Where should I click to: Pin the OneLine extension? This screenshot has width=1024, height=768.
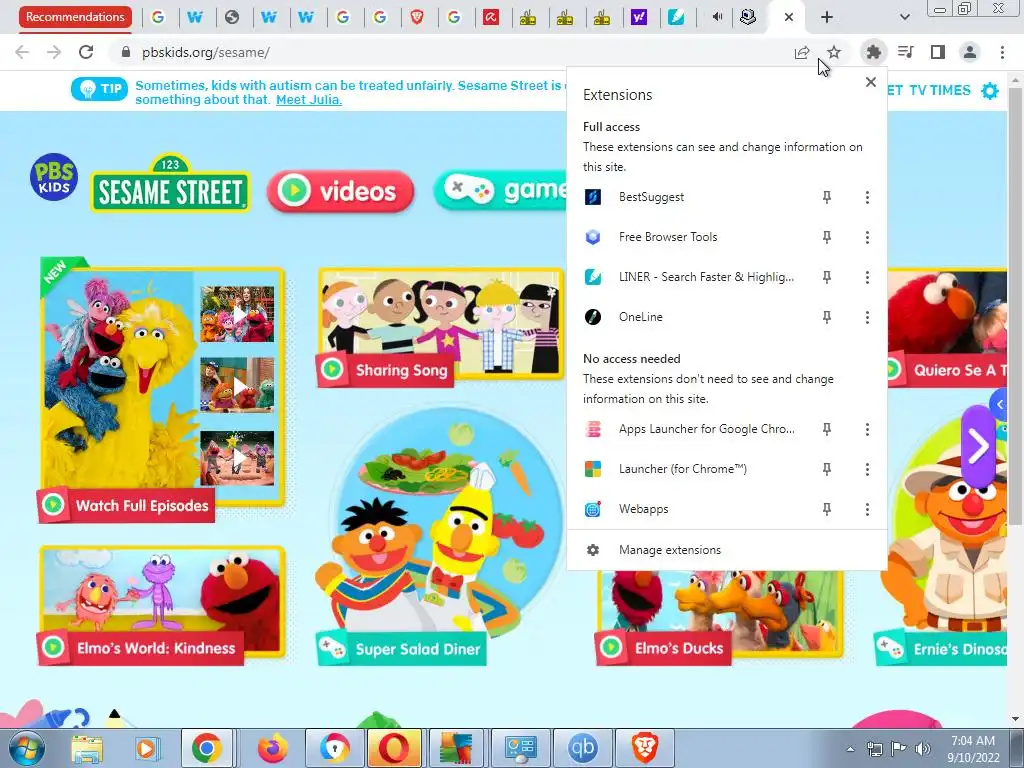point(827,317)
